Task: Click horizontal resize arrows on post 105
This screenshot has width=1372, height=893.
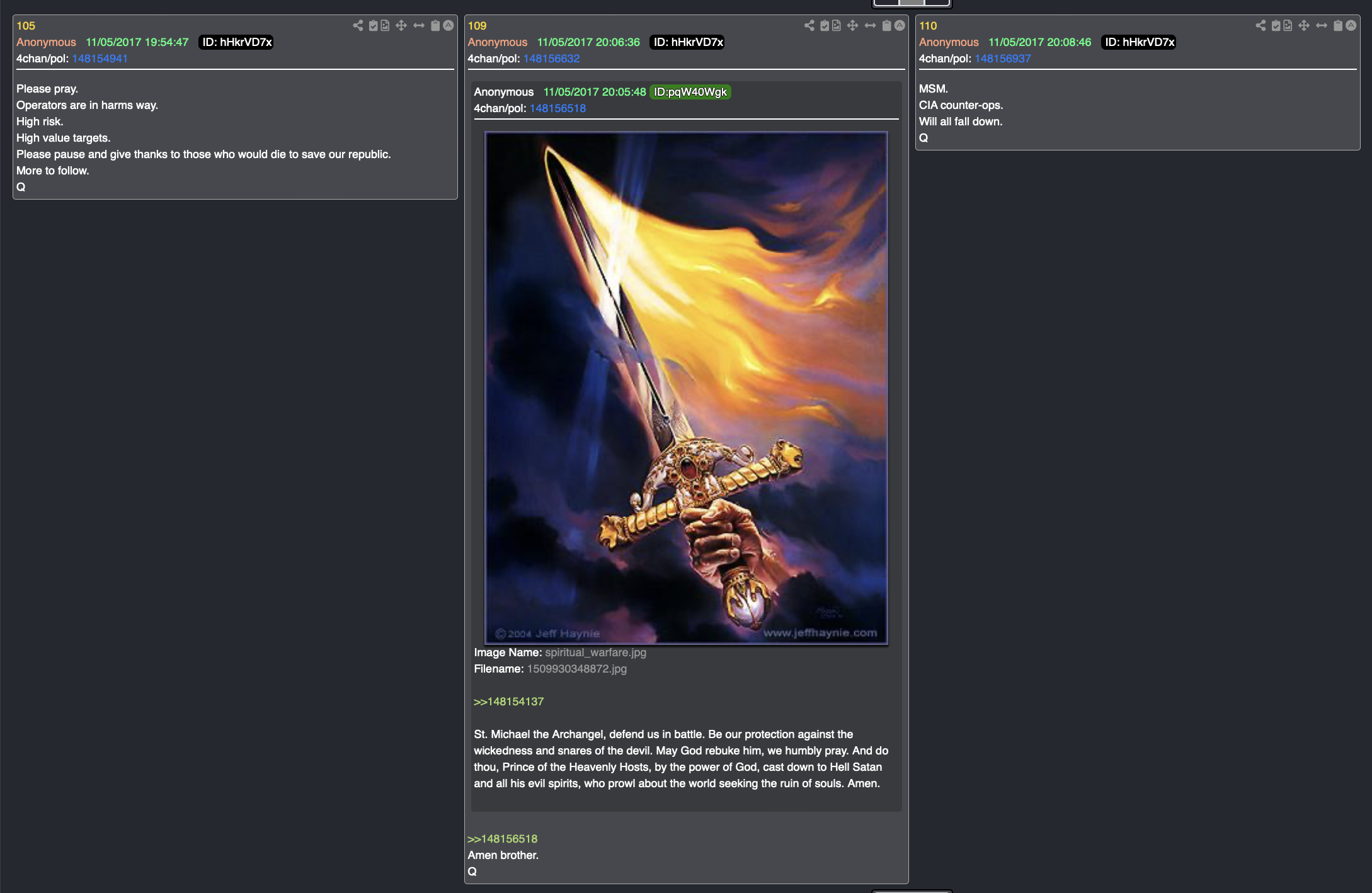Action: (x=419, y=26)
